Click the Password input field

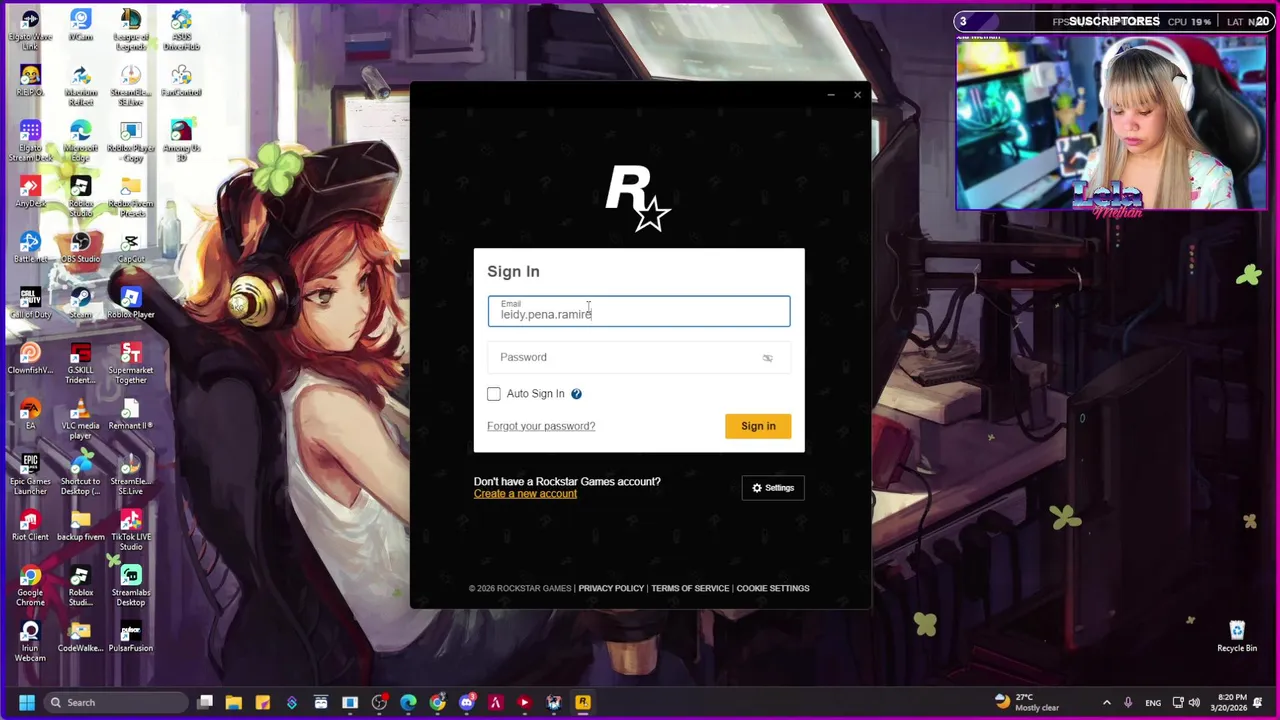tap(639, 357)
